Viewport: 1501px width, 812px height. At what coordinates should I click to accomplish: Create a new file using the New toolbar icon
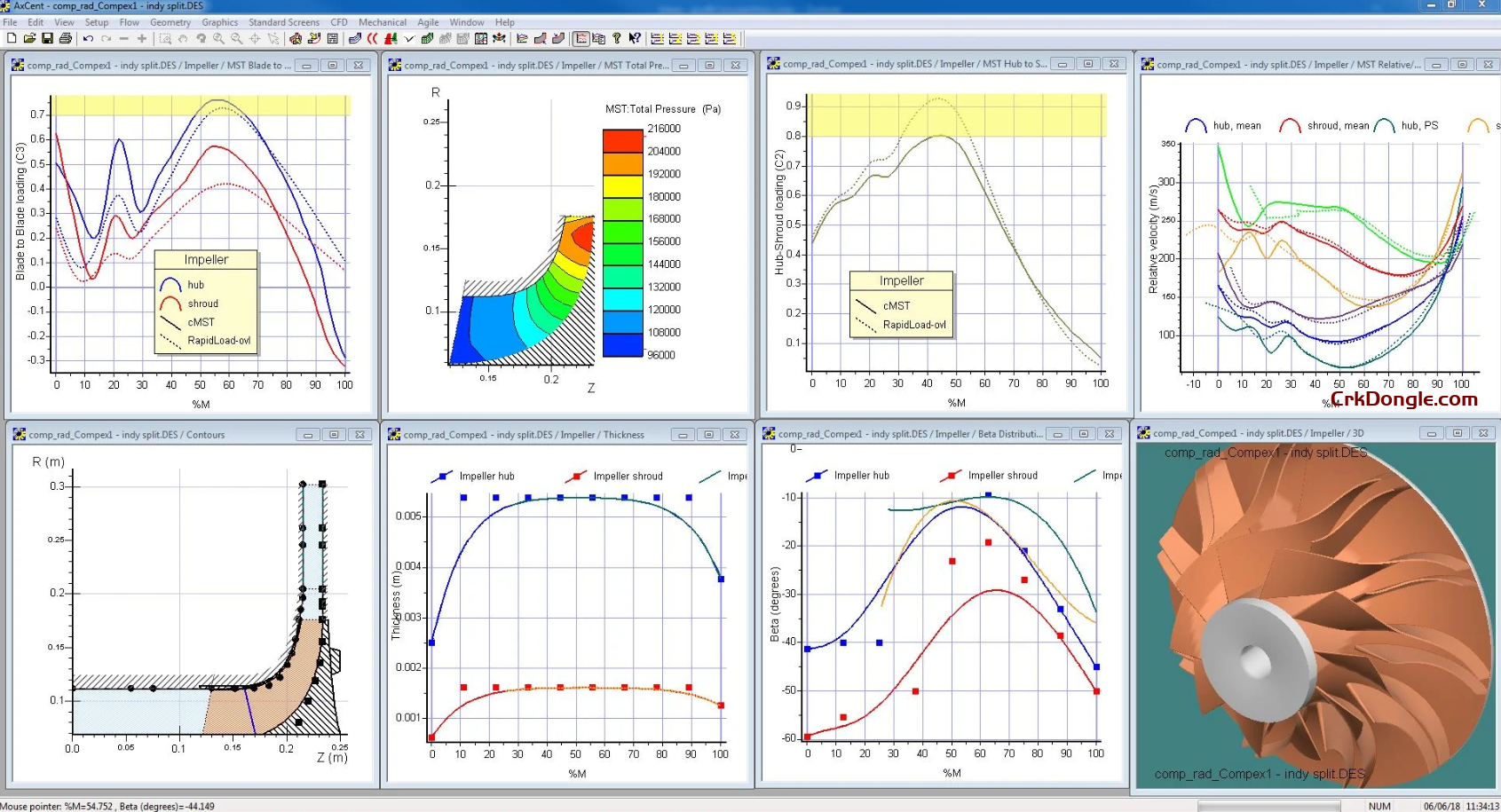(x=11, y=38)
